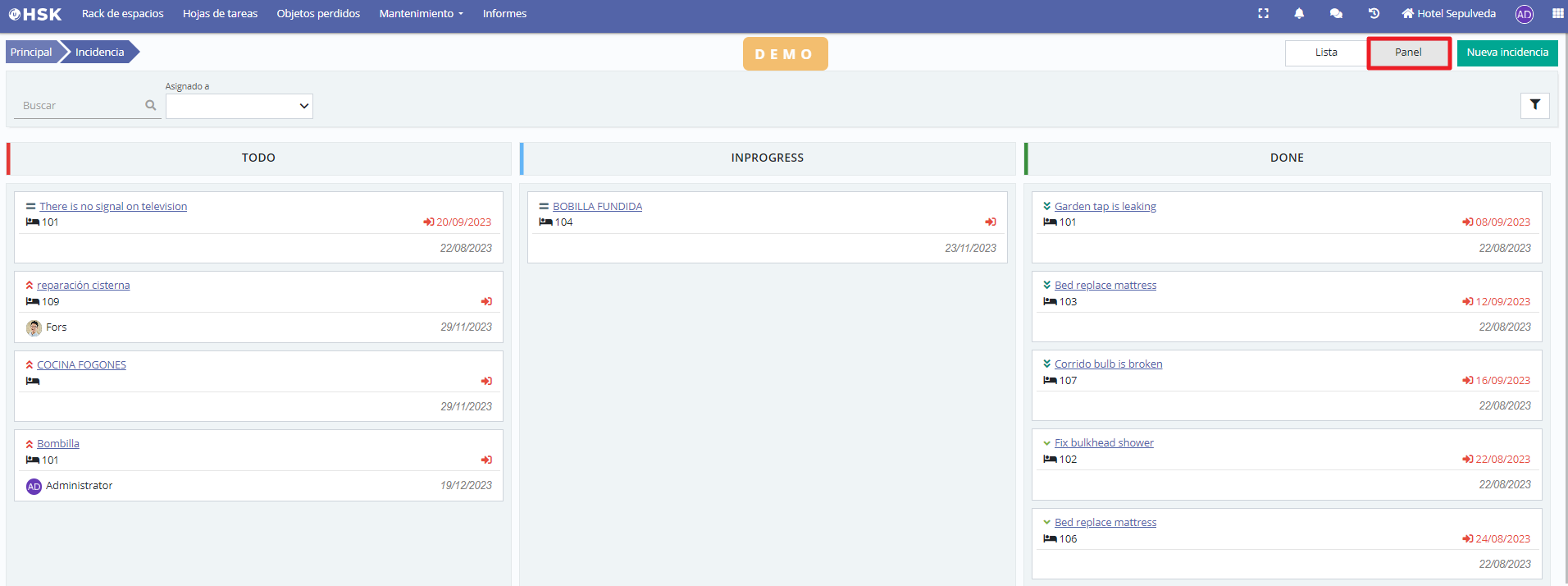Click the Buscar search field

click(x=80, y=106)
